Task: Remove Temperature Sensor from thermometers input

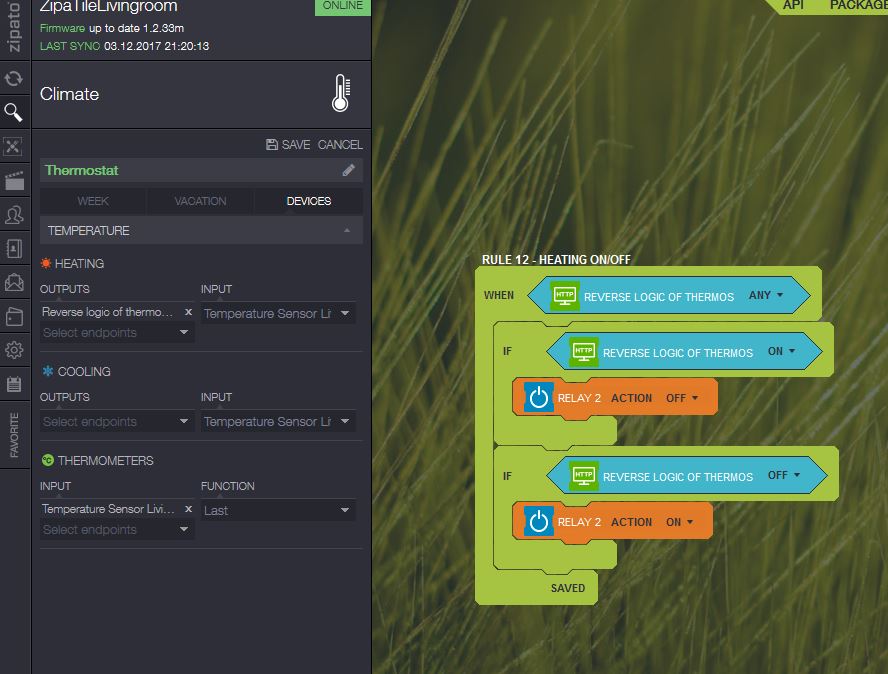Action: (188, 509)
